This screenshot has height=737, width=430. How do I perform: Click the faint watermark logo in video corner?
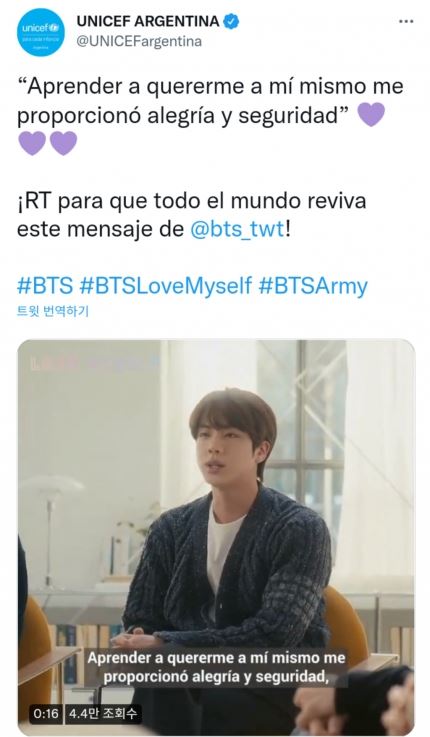(x=94, y=363)
